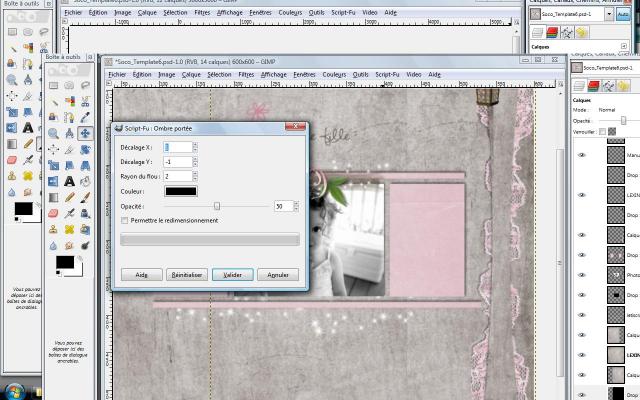
Task: Toggle eye of Drop layer with black thumbnail
Action: (582, 295)
